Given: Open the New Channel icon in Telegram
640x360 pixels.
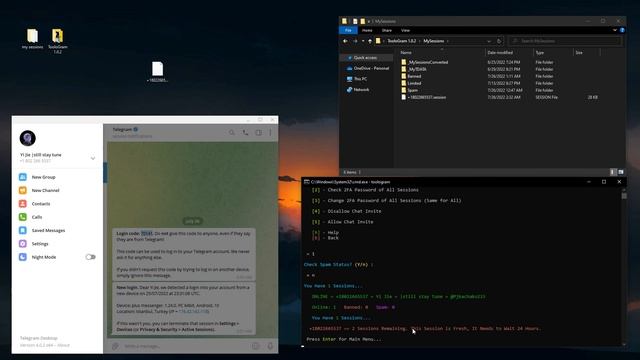Looking at the screenshot, I should click(23, 190).
